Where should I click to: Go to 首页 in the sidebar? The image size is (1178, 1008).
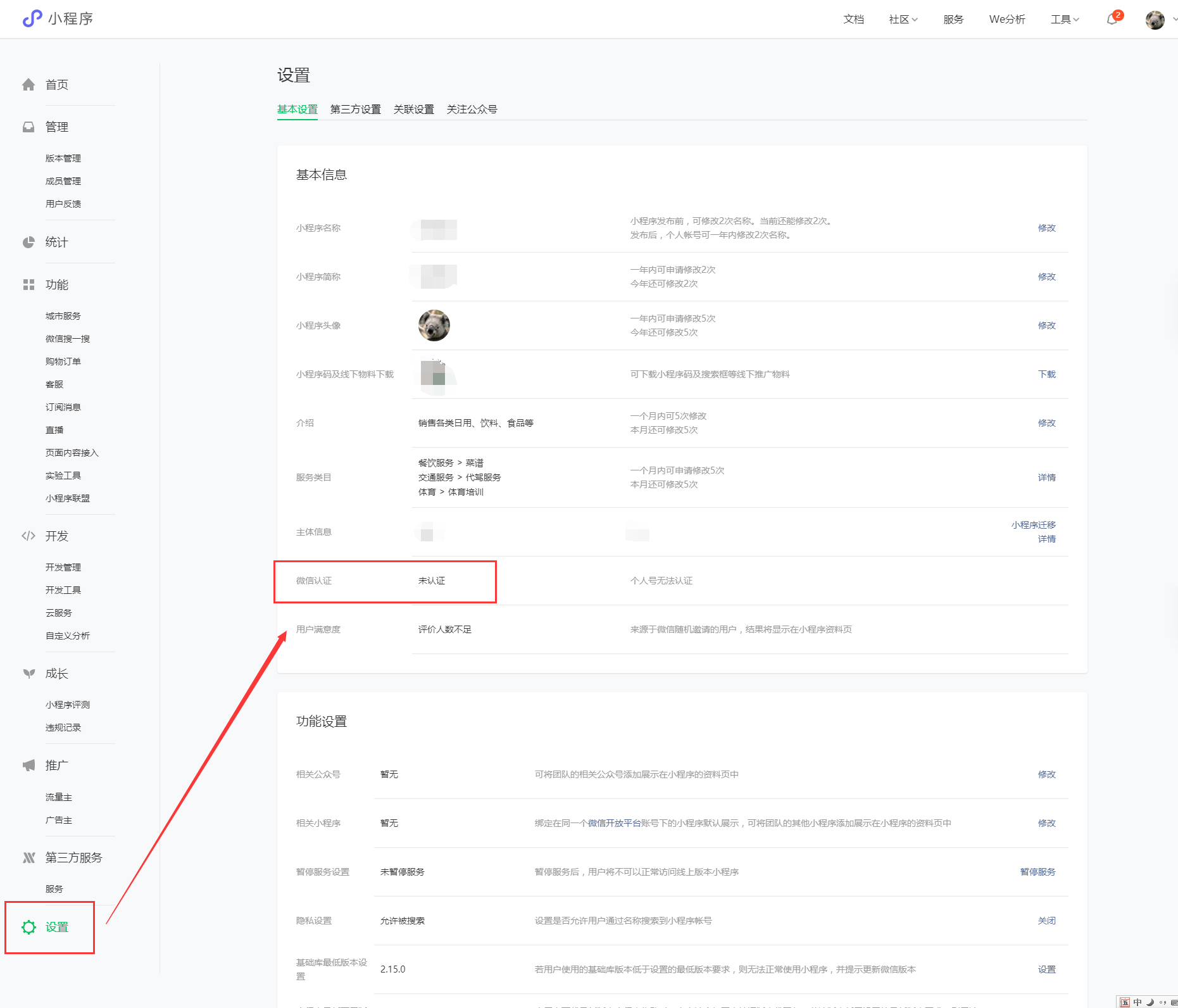[57, 85]
